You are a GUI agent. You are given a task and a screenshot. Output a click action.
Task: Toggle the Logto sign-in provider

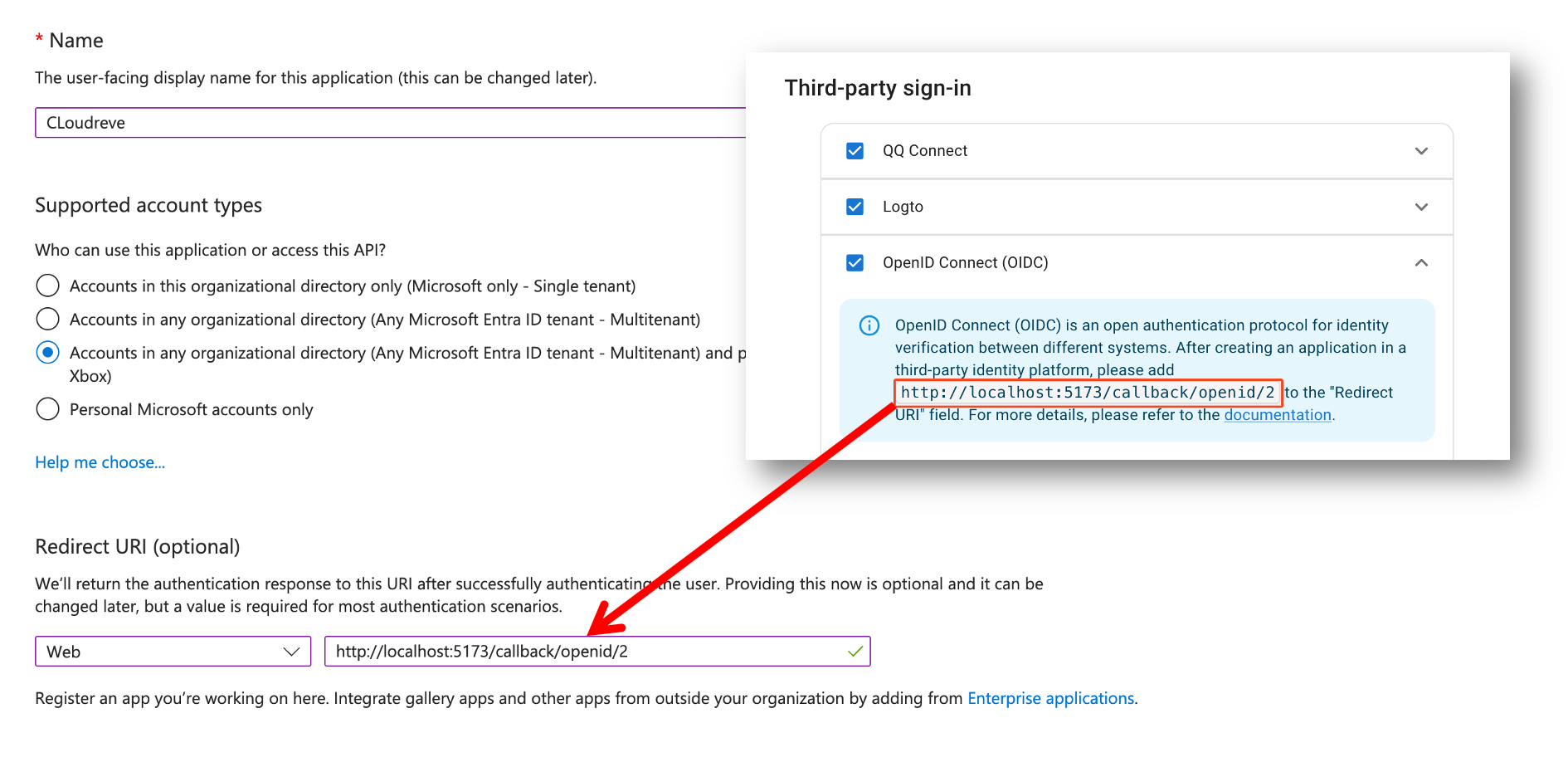tap(854, 207)
